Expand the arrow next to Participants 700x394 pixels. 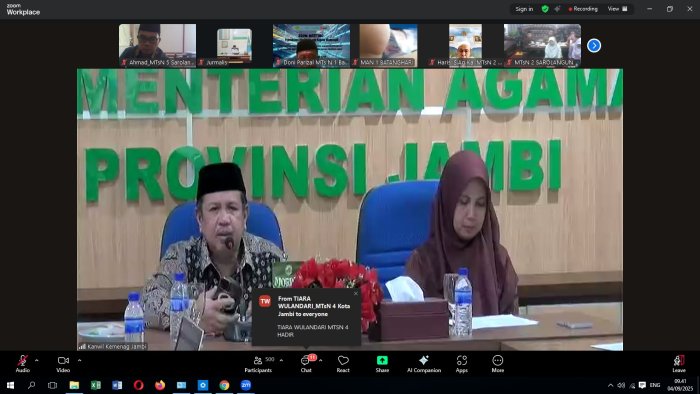pyautogui.click(x=281, y=360)
